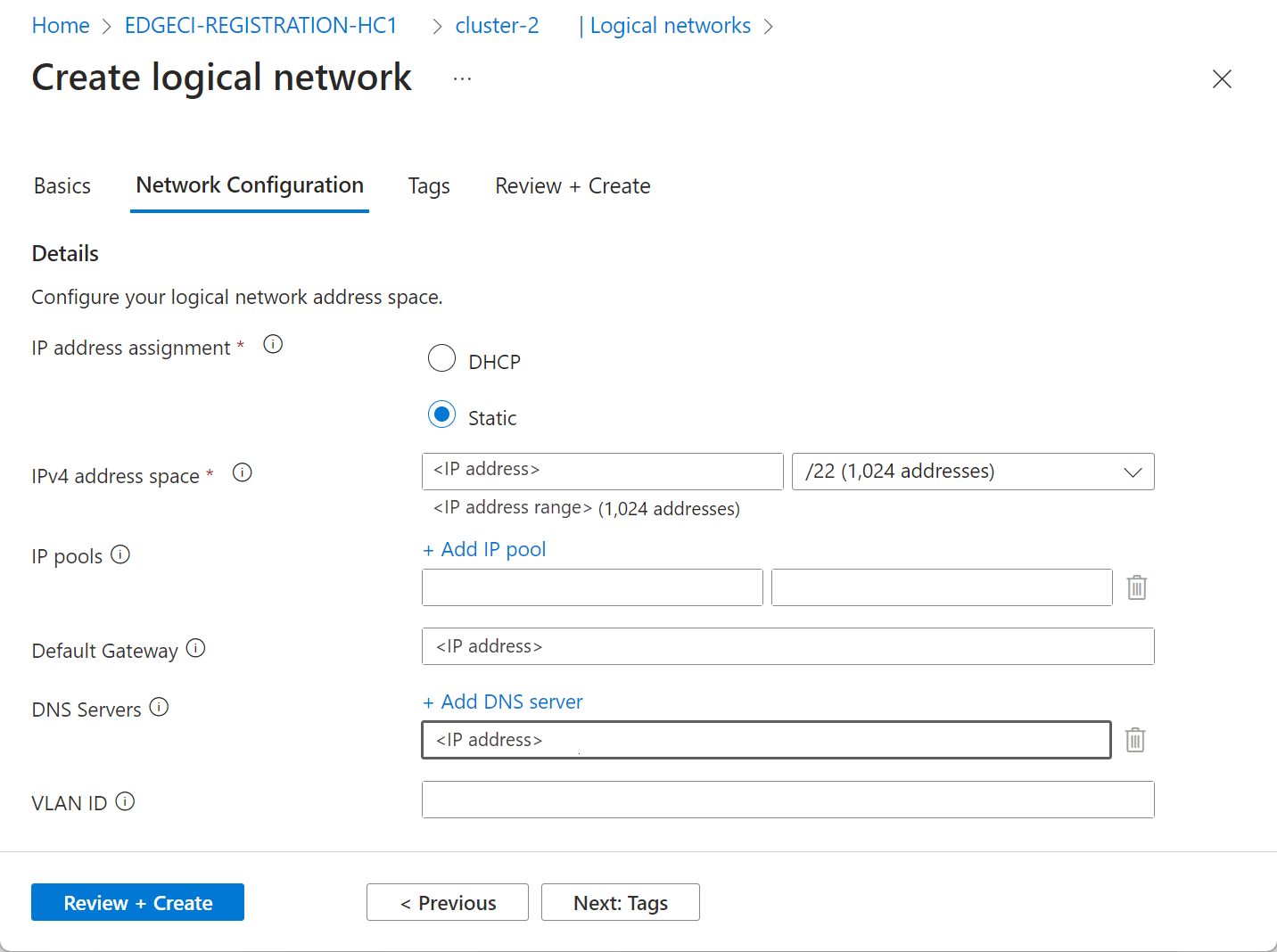Switch to the Basics tab
Image resolution: width=1277 pixels, height=952 pixels.
point(62,186)
